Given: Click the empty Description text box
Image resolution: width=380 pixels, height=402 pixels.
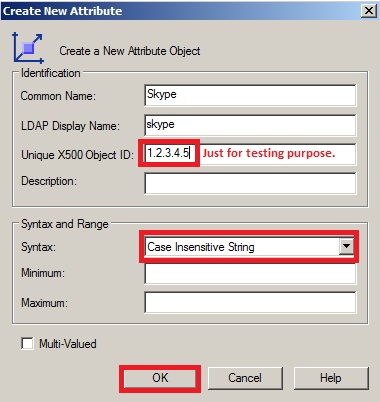Looking at the screenshot, I should (250, 183).
